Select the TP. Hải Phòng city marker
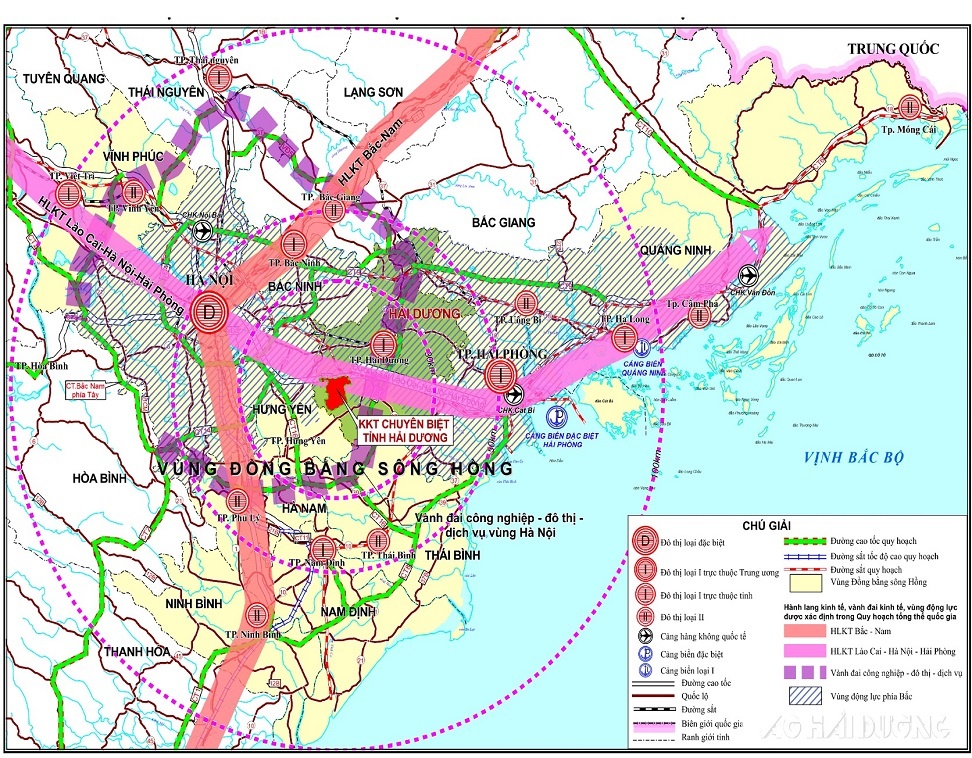The image size is (972, 758). coord(500,376)
